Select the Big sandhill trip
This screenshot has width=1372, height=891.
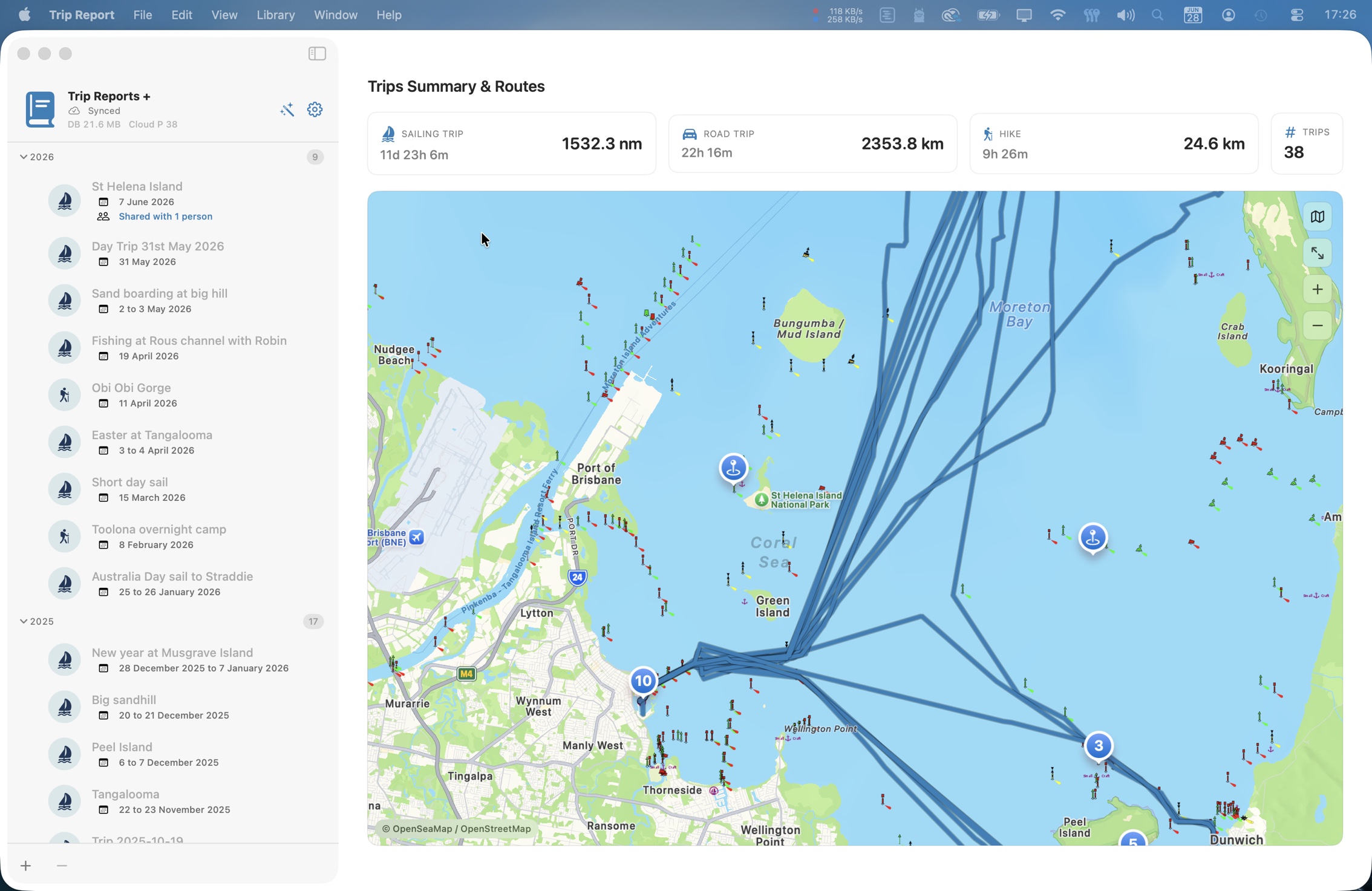[173, 707]
